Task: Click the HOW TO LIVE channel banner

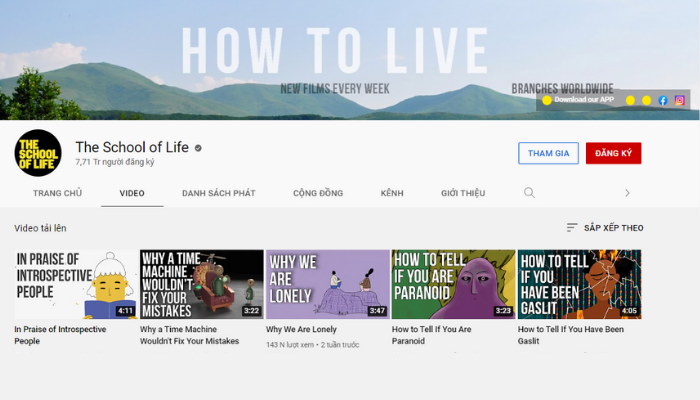Action: pyautogui.click(x=350, y=60)
